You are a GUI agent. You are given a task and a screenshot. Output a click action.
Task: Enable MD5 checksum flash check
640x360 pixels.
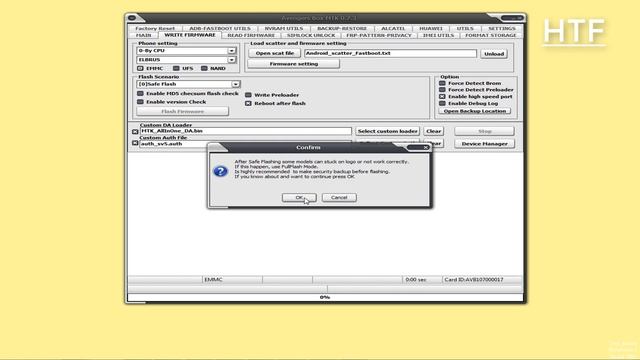coord(140,93)
